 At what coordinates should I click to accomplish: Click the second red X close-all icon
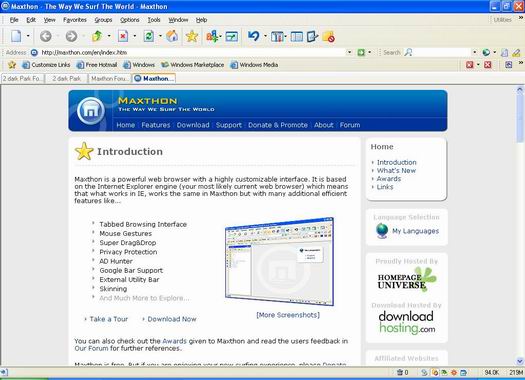(x=488, y=65)
